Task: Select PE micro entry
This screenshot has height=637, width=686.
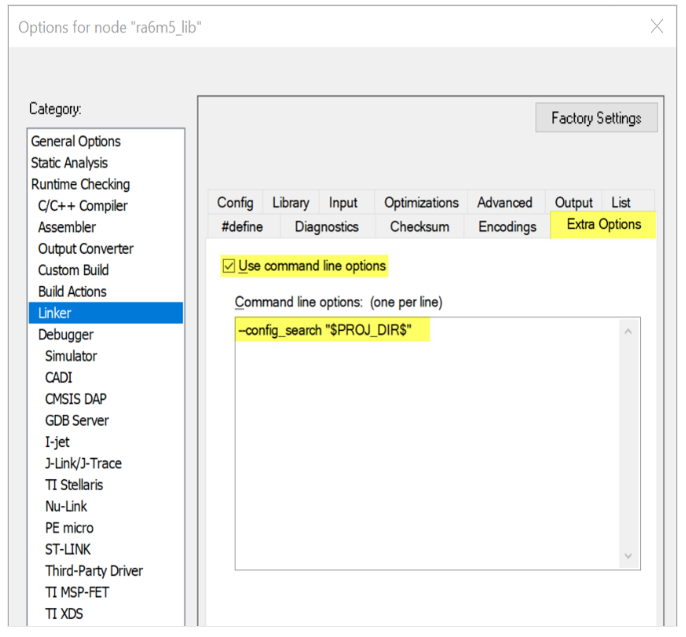Action: coord(69,528)
